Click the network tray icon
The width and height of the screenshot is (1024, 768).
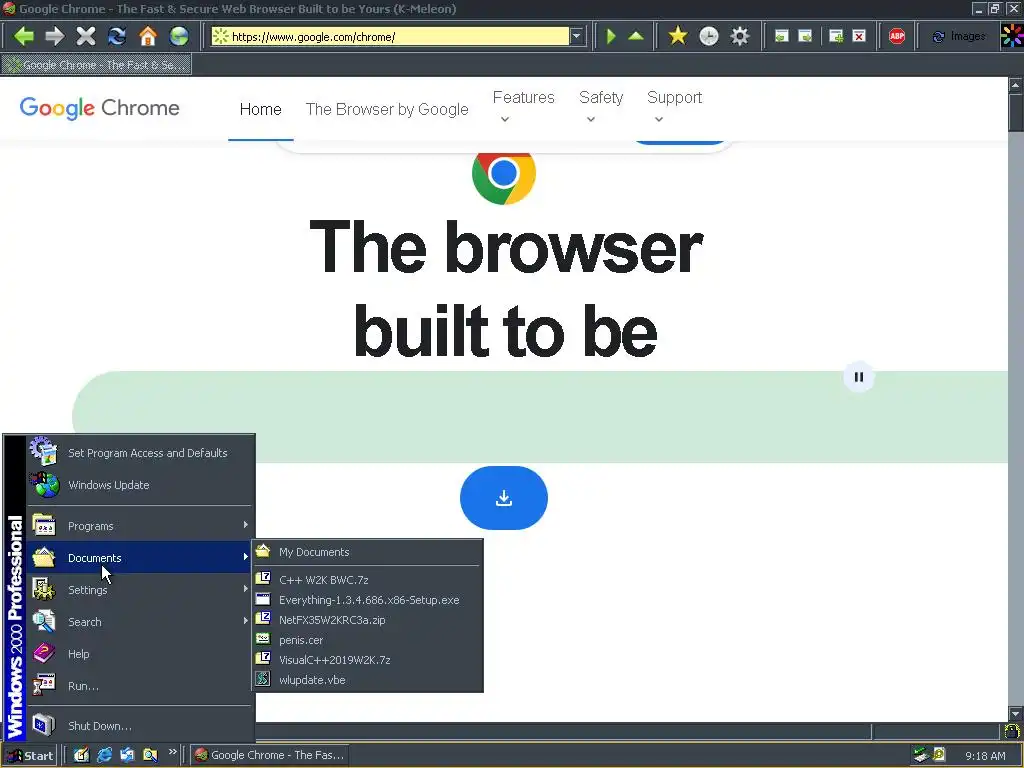coord(921,755)
